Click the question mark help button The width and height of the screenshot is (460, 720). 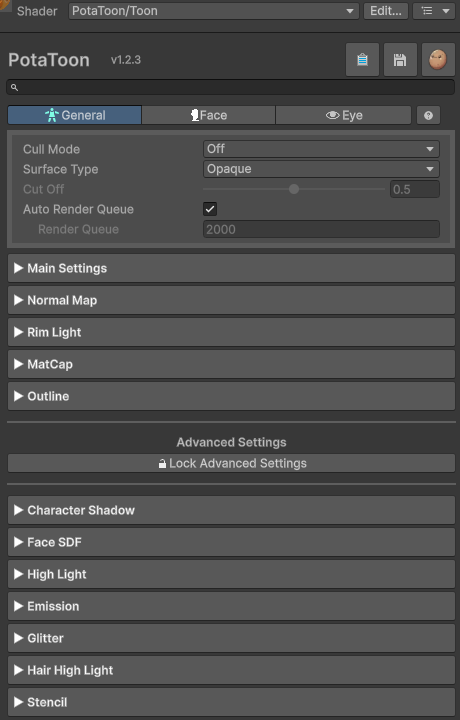pyautogui.click(x=428, y=115)
